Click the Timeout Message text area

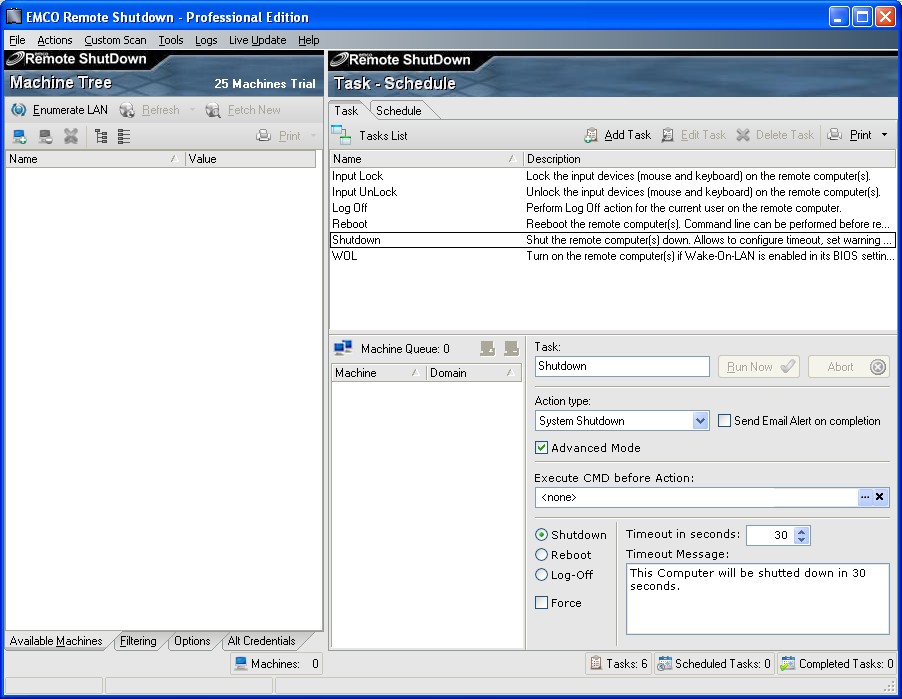click(x=758, y=599)
